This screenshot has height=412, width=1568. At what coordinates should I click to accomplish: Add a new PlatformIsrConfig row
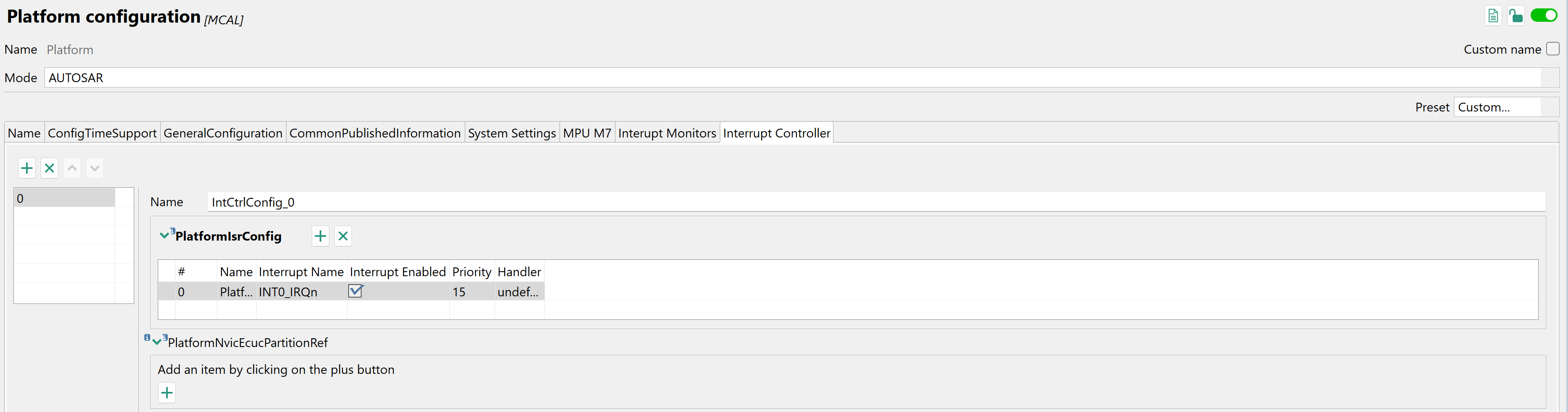(320, 236)
